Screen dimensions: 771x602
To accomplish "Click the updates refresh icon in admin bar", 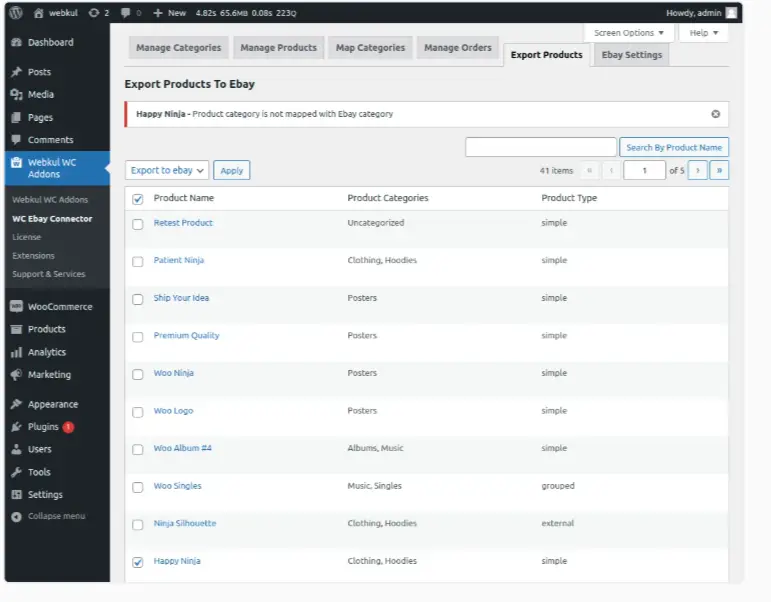I will [x=93, y=13].
